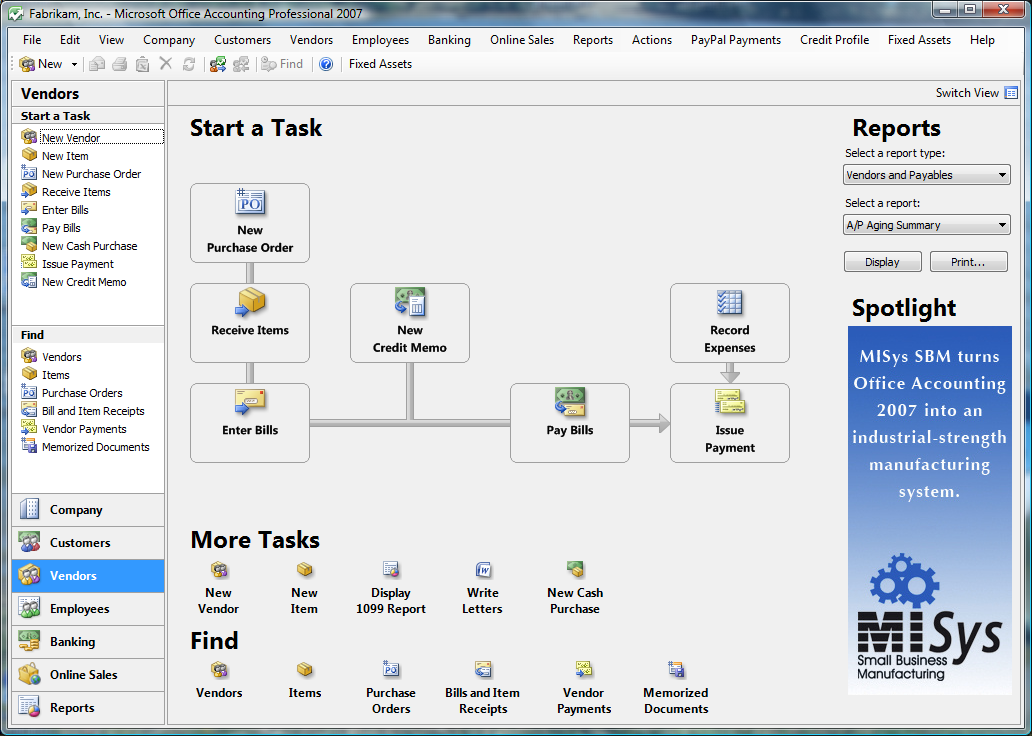The height and width of the screenshot is (736, 1032).
Task: Click New Purchase Order in the sidebar
Action: [91, 174]
